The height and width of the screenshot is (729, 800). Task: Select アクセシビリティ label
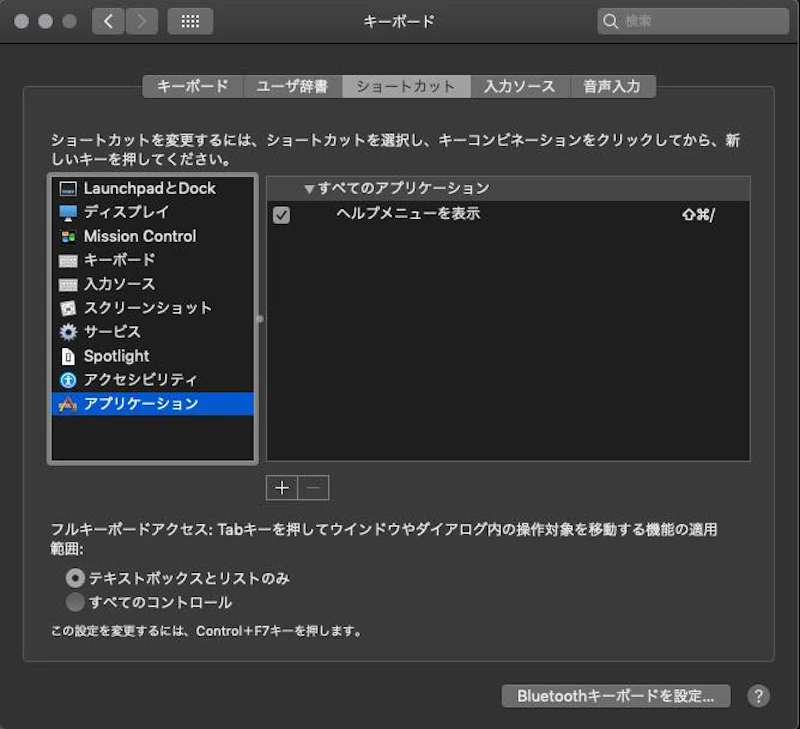(140, 380)
